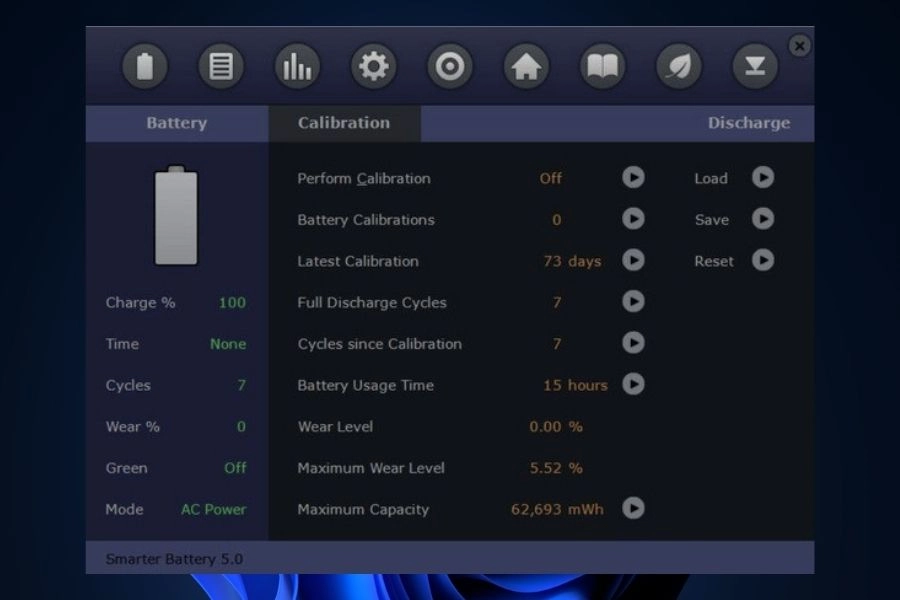Viewport: 900px width, 600px height.
Task: Click the Latest Calibration label
Action: tap(358, 261)
